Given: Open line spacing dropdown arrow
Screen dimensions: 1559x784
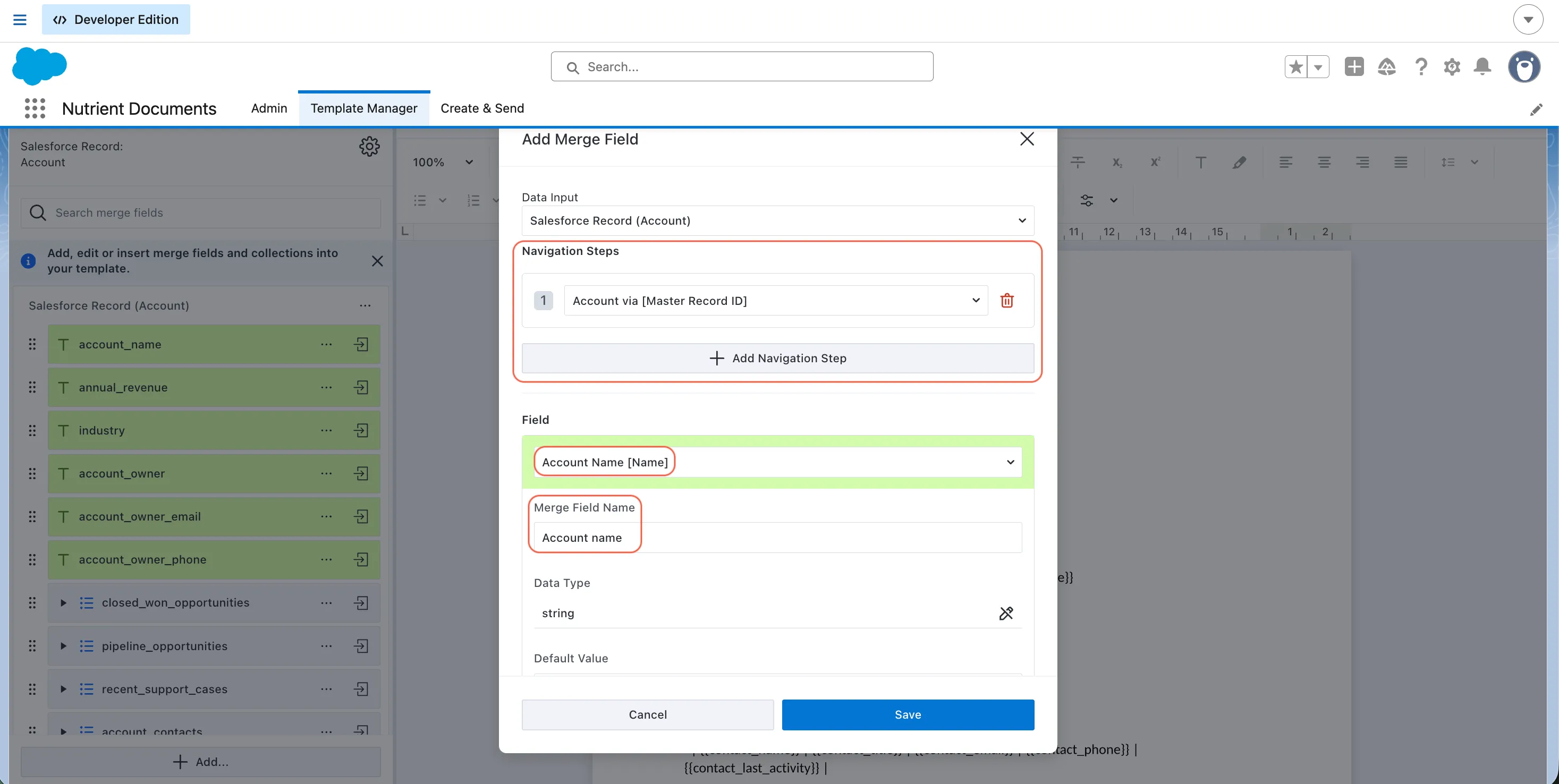Looking at the screenshot, I should 1475,162.
